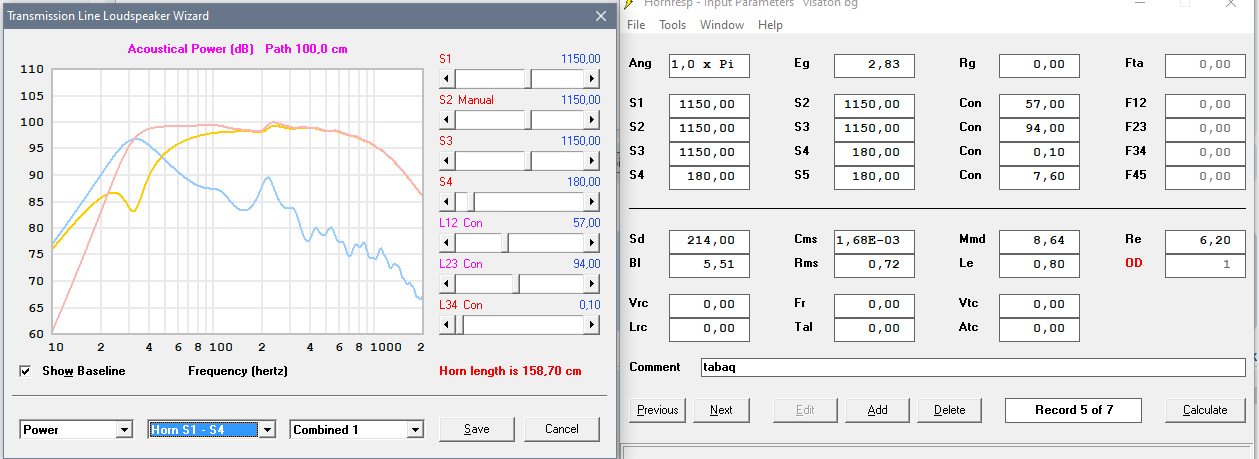Close the Transmission Line Loudspeaker Wizard
Viewport: 1259px width, 459px height.
(600, 16)
